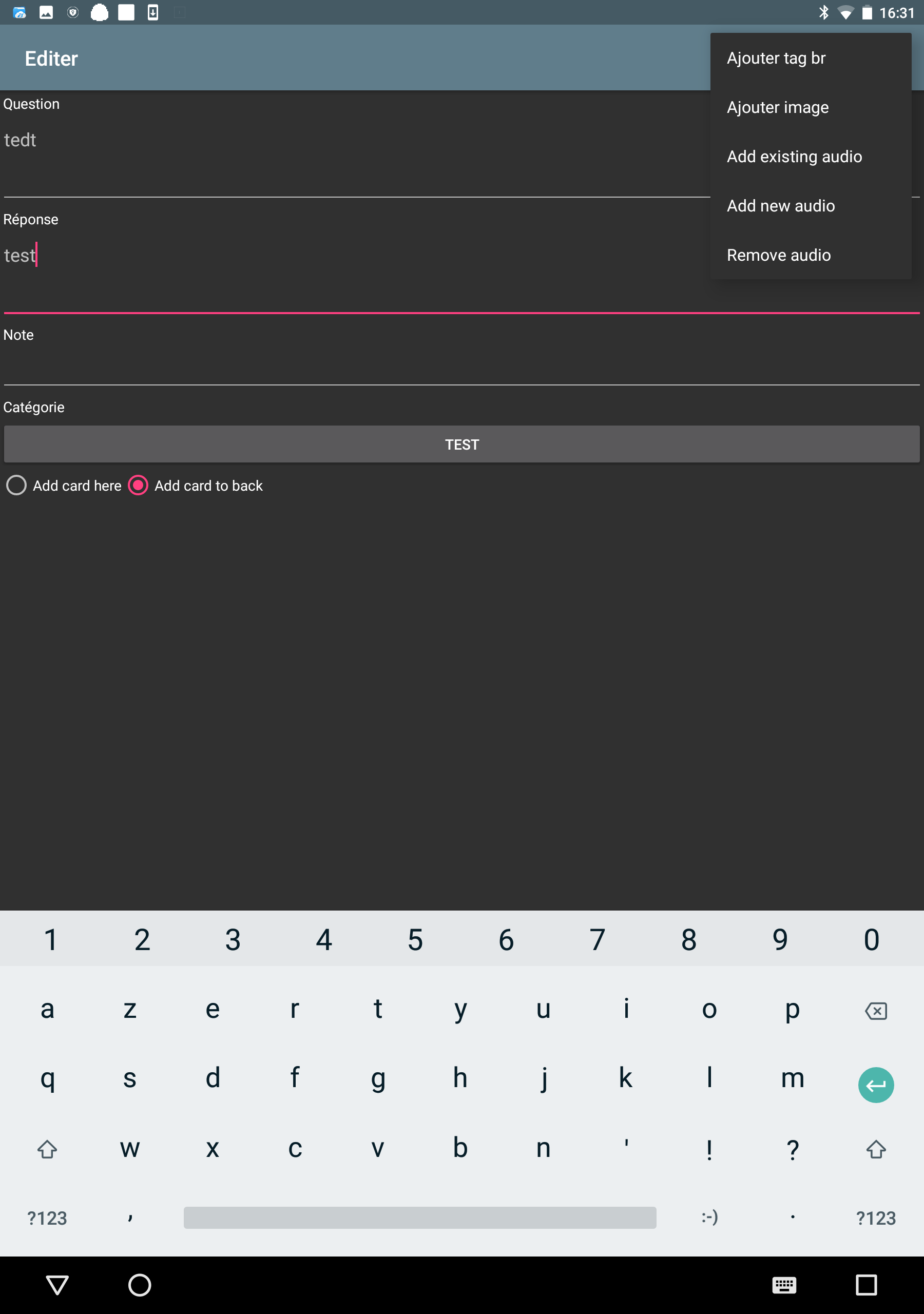The image size is (924, 1314).
Task: Tap the Android home circle icon
Action: coord(139,1285)
